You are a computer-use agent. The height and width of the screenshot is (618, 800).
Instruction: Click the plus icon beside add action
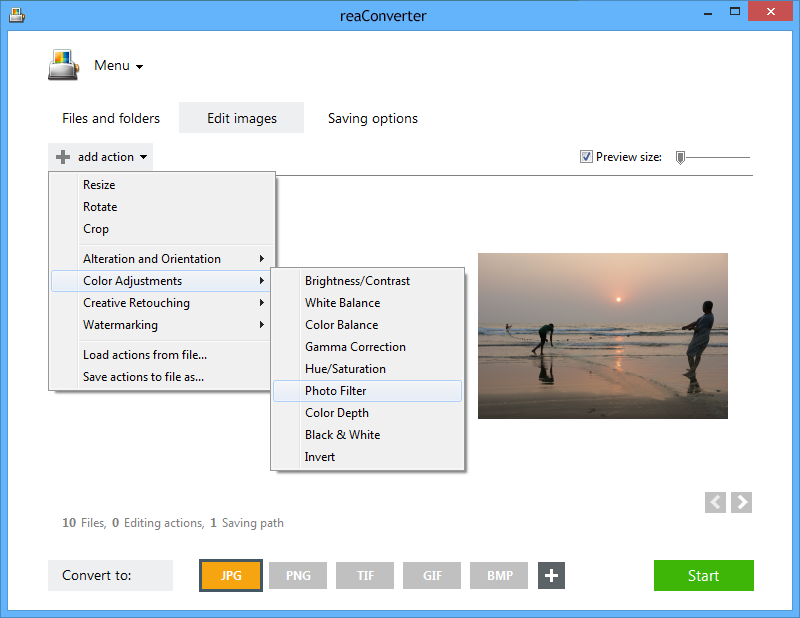[x=63, y=157]
